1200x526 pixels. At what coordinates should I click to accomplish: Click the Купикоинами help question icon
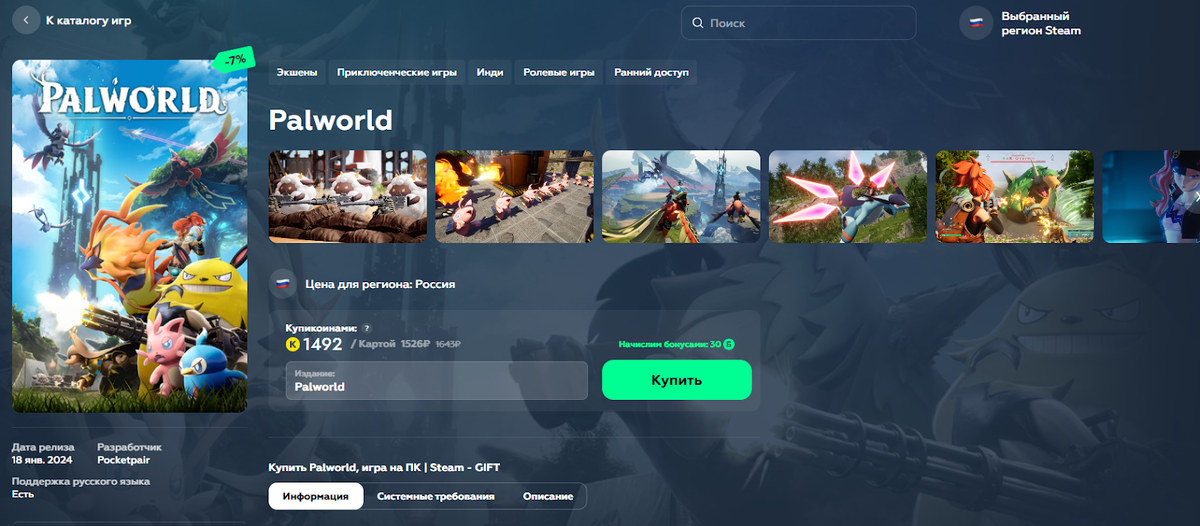coord(367,328)
